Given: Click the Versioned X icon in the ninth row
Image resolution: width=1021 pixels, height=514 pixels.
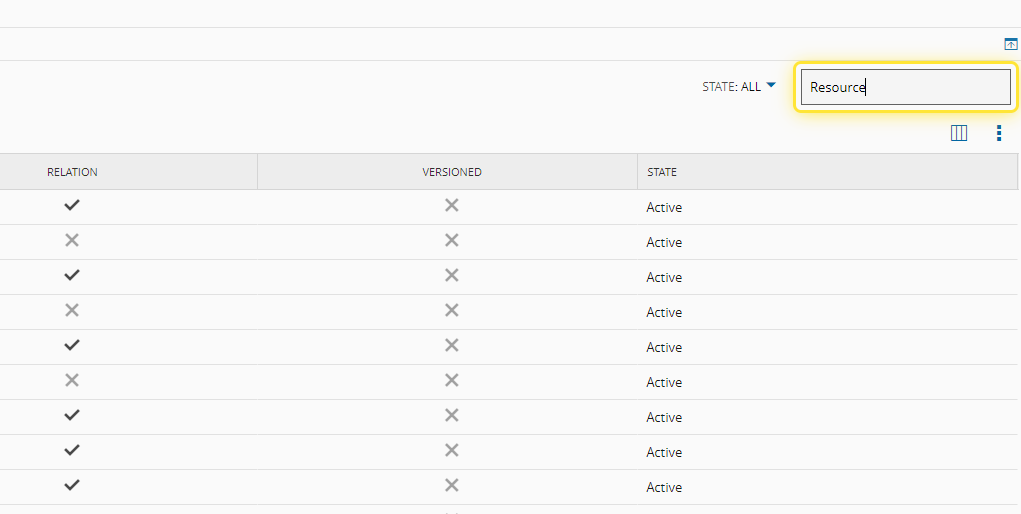Looking at the screenshot, I should 452,485.
